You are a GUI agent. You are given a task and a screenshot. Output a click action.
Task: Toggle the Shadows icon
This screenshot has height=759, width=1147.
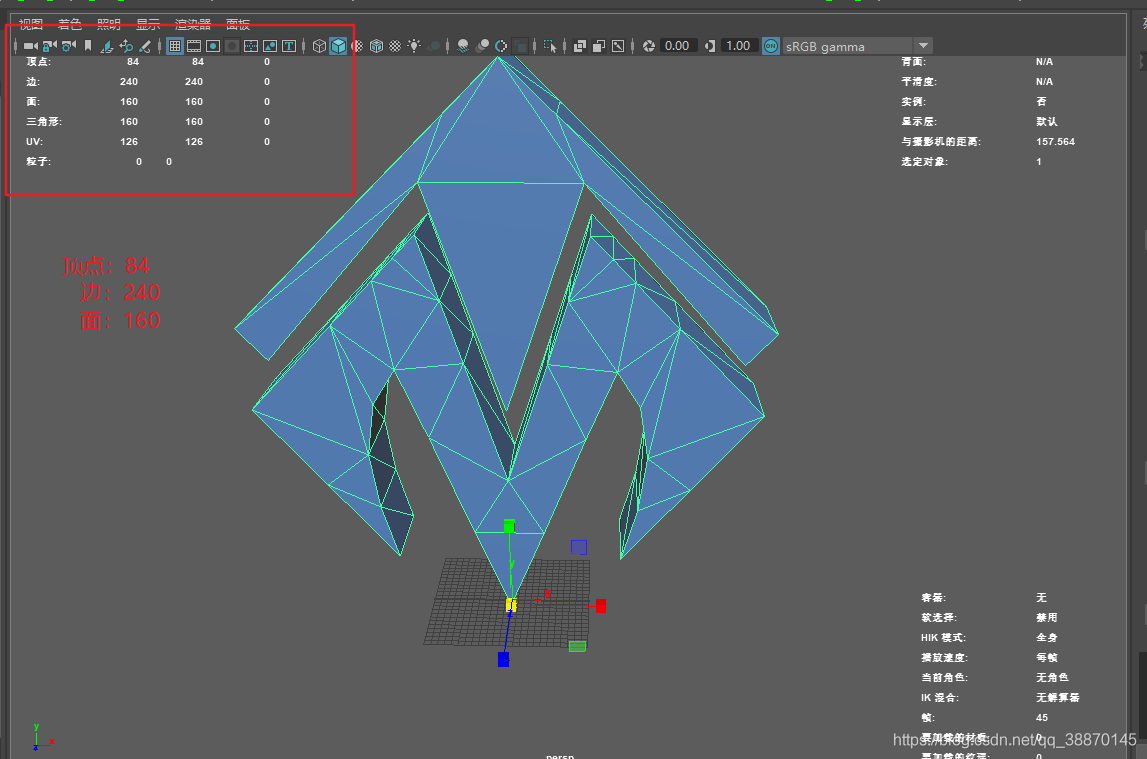pyautogui.click(x=433, y=46)
